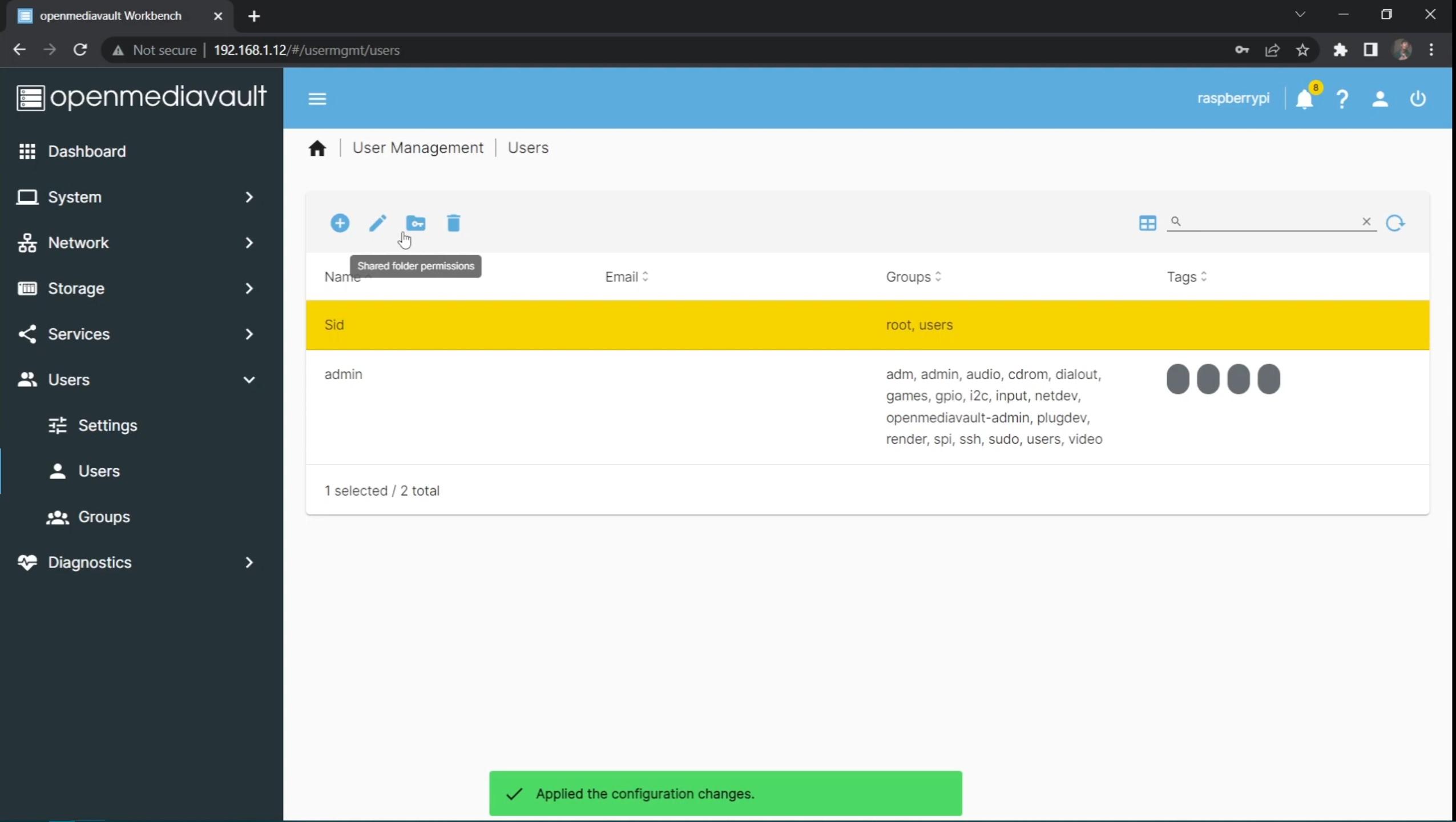The width and height of the screenshot is (1456, 822).
Task: Click the add user plus icon
Action: click(x=340, y=223)
